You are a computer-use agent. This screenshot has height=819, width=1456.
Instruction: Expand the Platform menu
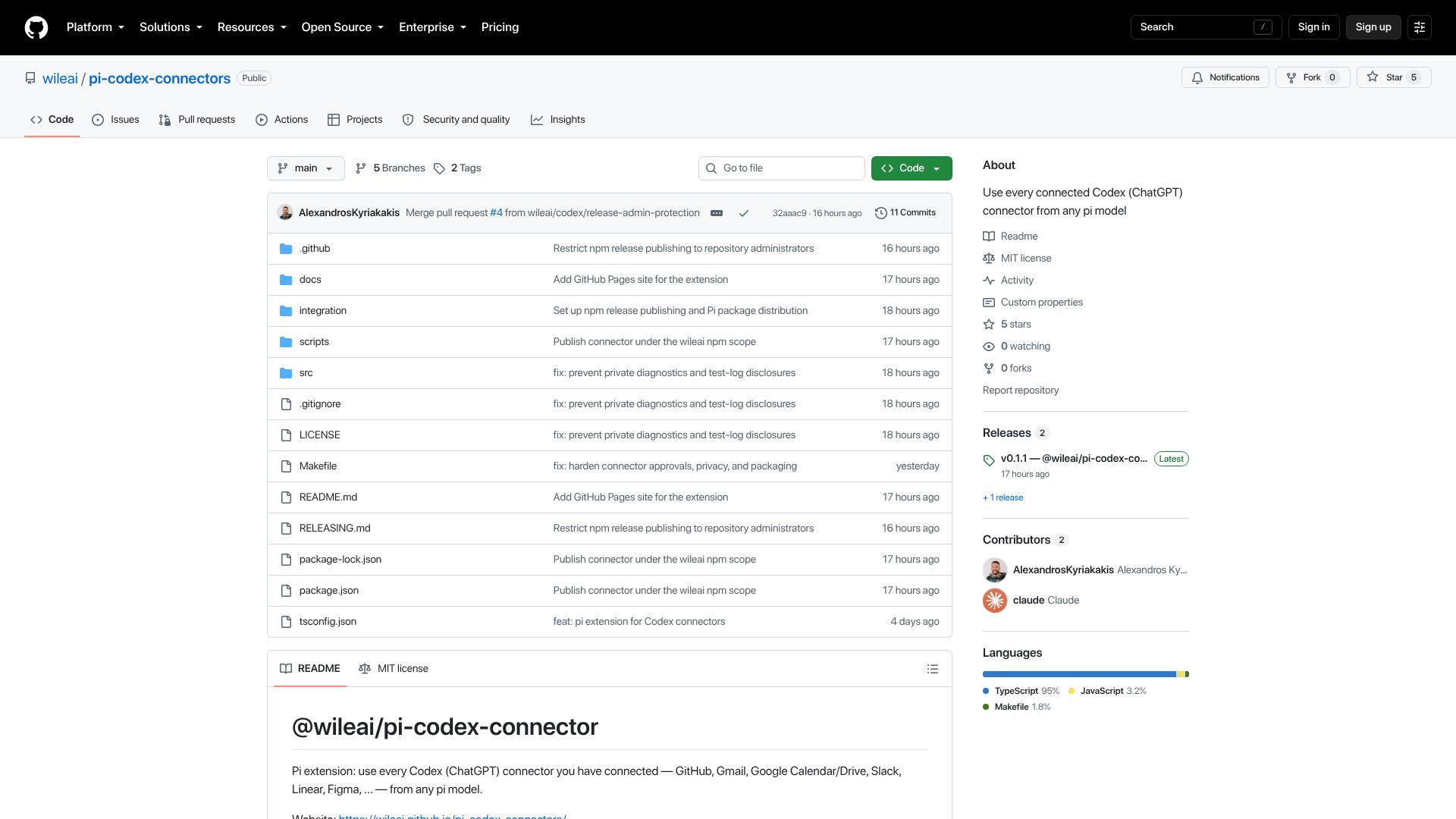[96, 27]
